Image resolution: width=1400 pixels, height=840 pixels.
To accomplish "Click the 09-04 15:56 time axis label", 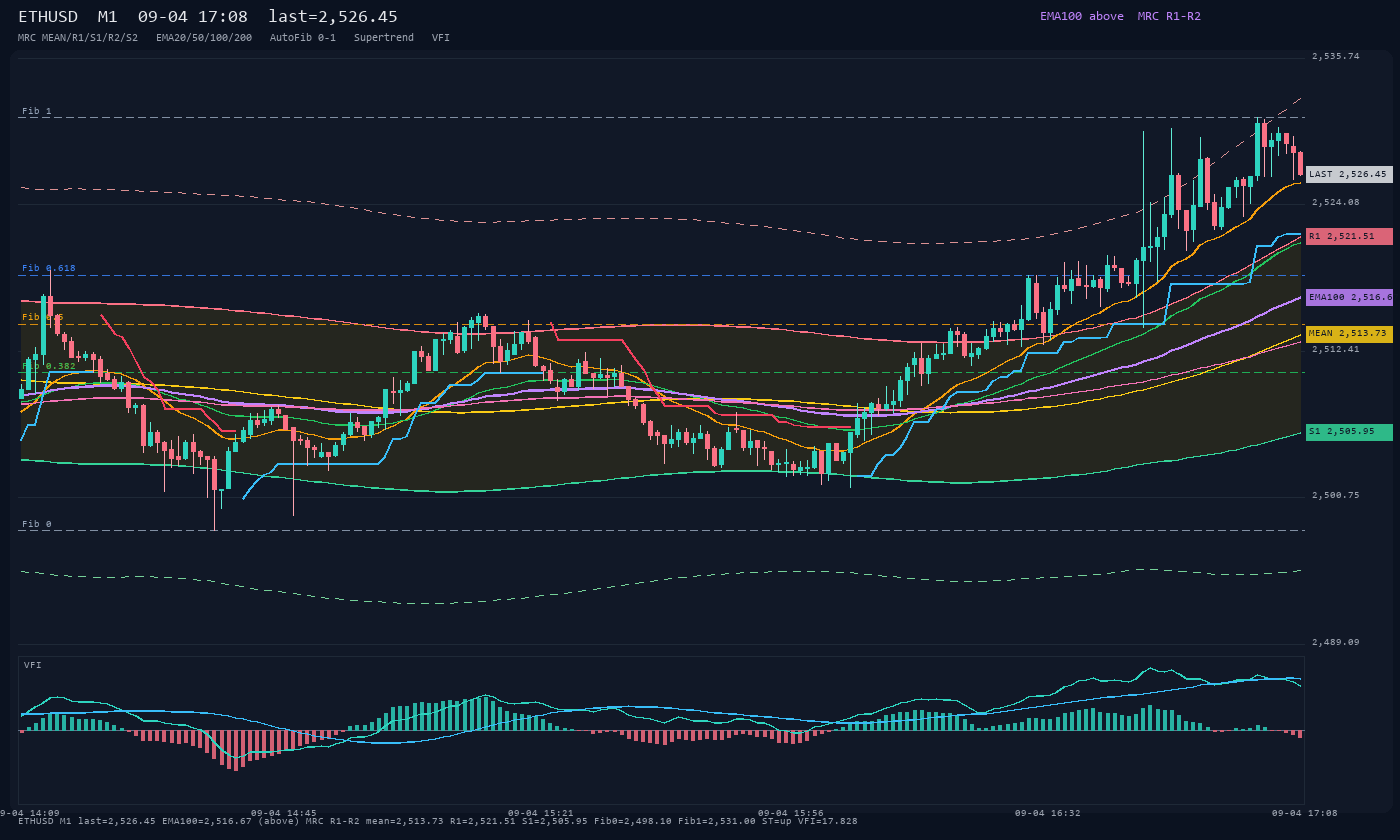I will (x=790, y=813).
